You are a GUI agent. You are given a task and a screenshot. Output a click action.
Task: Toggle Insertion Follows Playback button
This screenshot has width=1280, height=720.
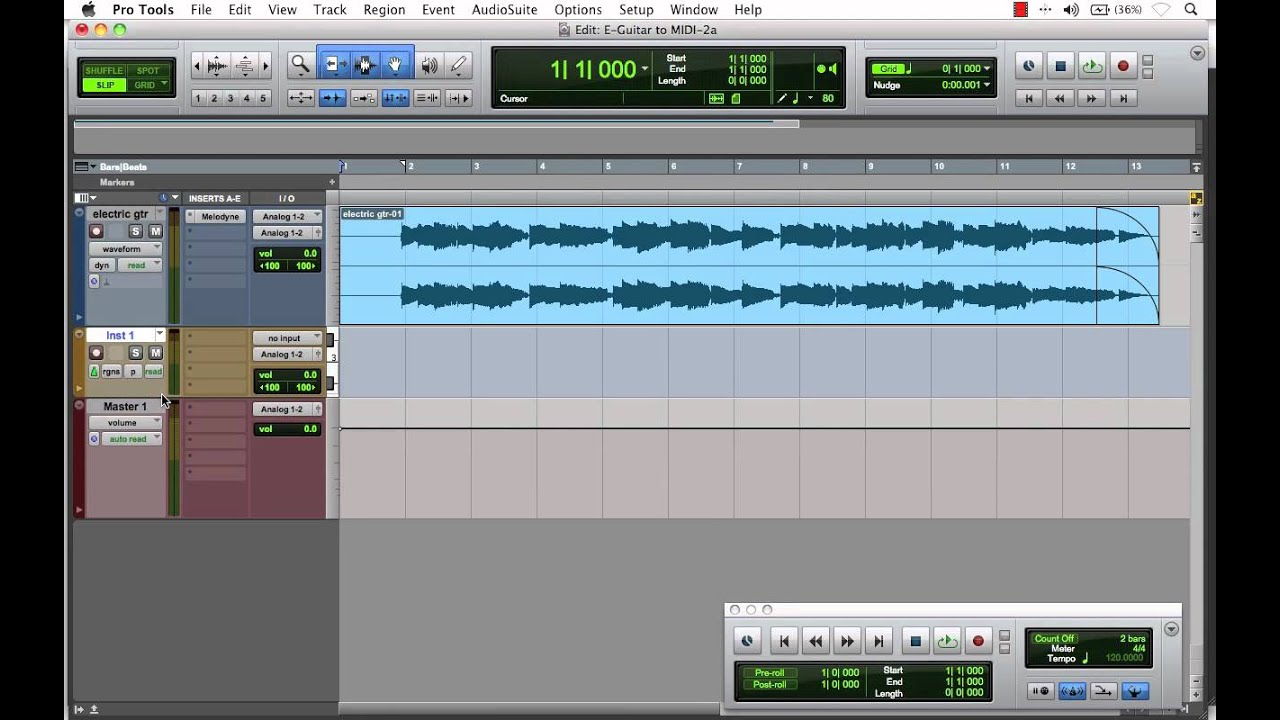pyautogui.click(x=459, y=98)
